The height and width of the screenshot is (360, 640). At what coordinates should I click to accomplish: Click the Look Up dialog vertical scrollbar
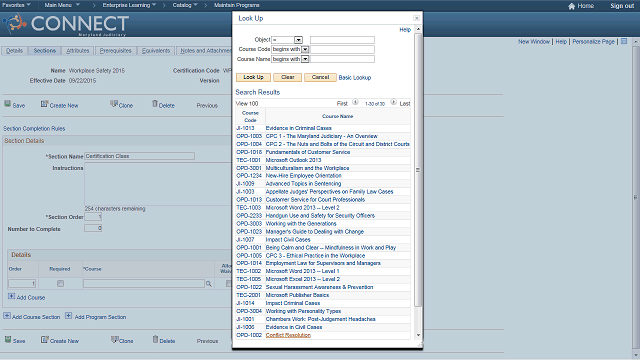pyautogui.click(x=418, y=169)
